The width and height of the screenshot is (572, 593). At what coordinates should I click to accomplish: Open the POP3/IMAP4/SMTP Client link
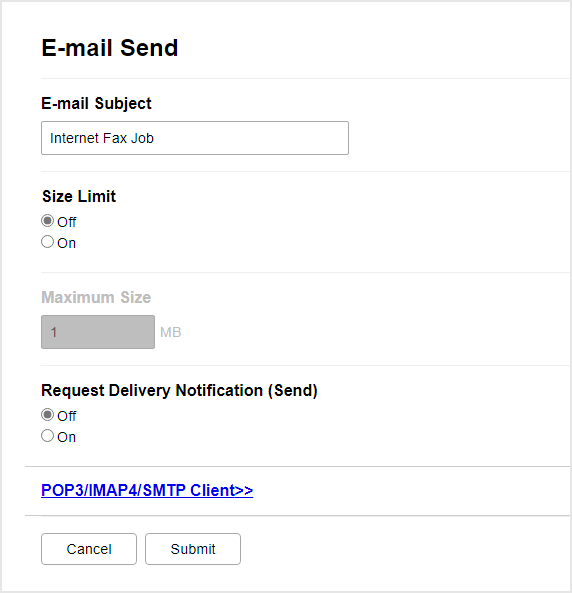(x=147, y=490)
